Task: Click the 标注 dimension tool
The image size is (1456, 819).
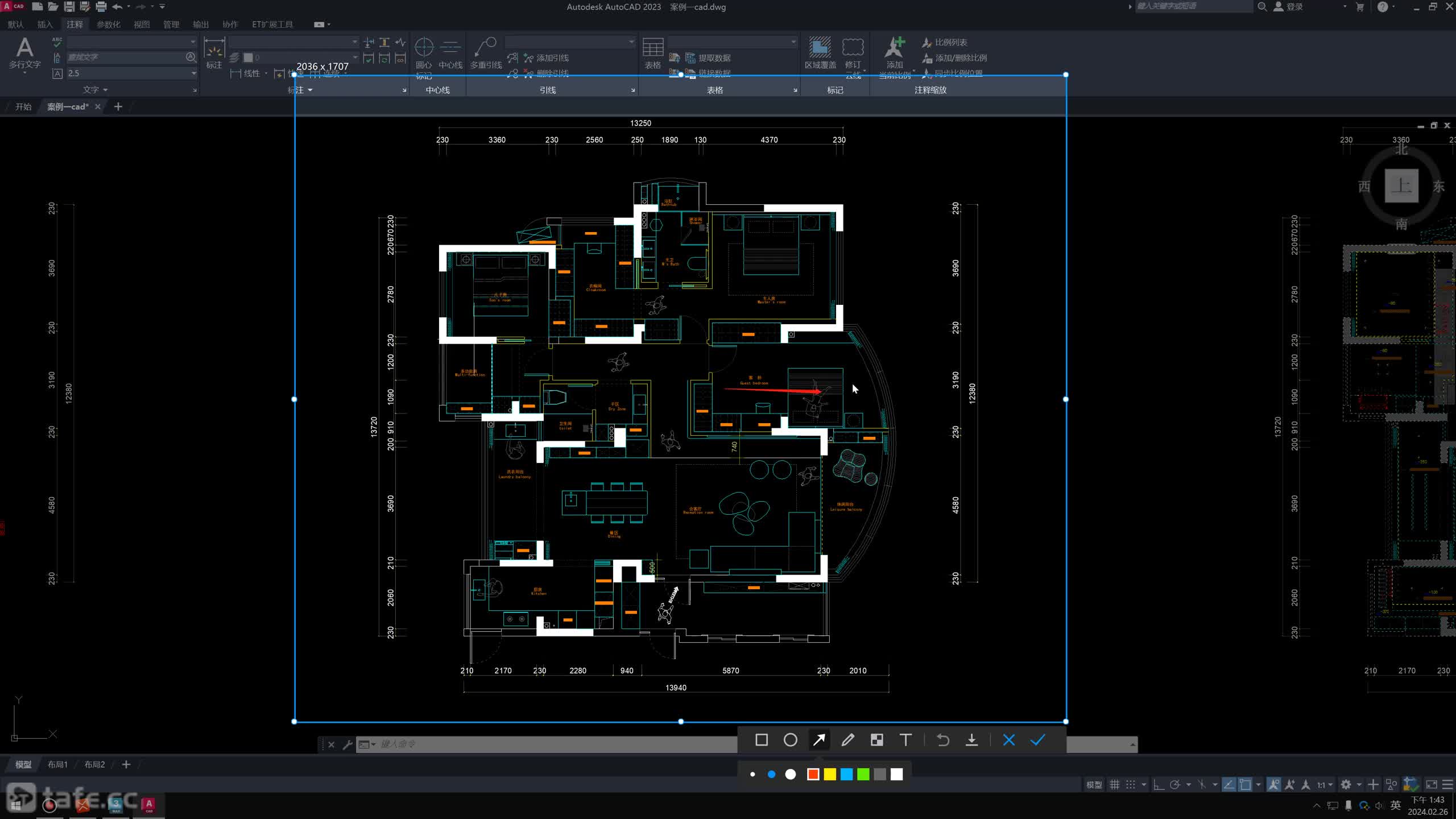Action: (214, 53)
